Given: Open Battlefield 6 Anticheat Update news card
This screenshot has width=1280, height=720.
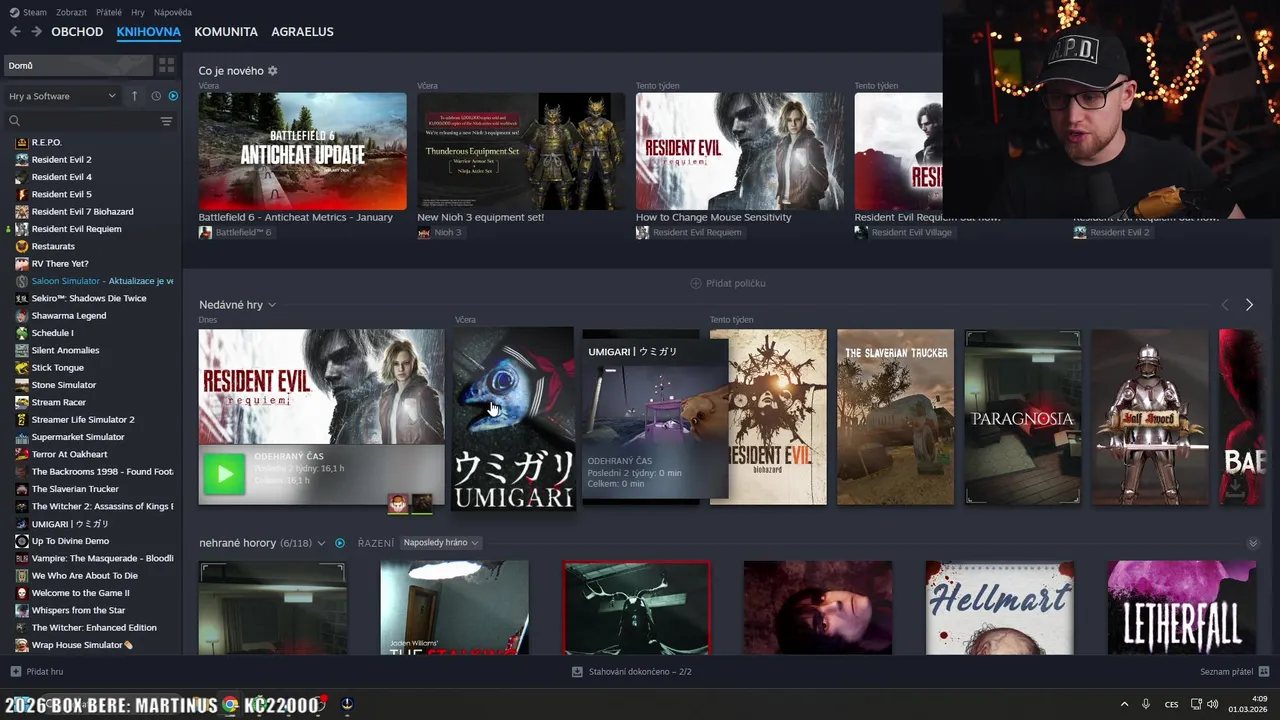Looking at the screenshot, I should [302, 151].
